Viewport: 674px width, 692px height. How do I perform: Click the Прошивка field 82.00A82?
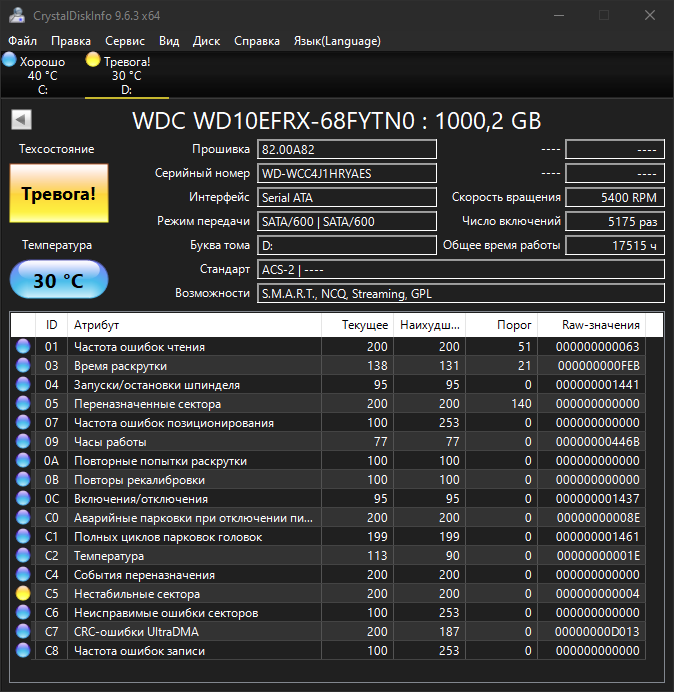click(347, 149)
